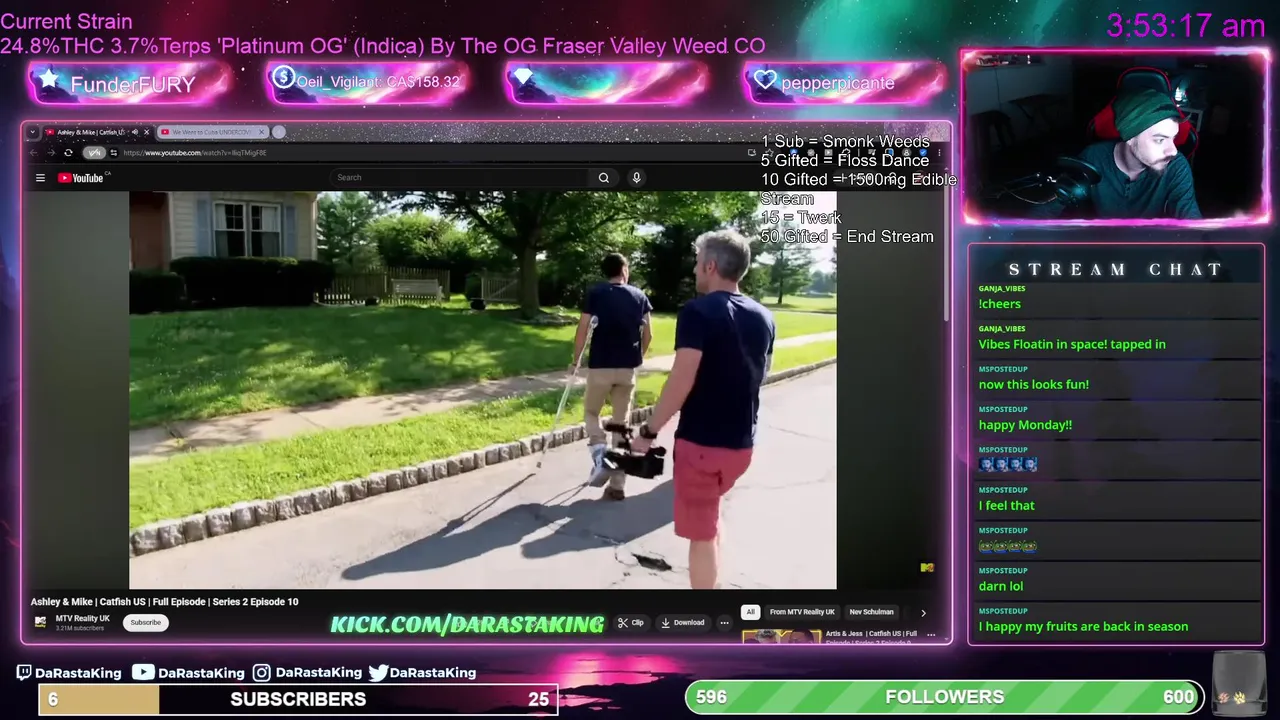
Task: Click the 3:53:17 am clock
Action: pos(1186,25)
